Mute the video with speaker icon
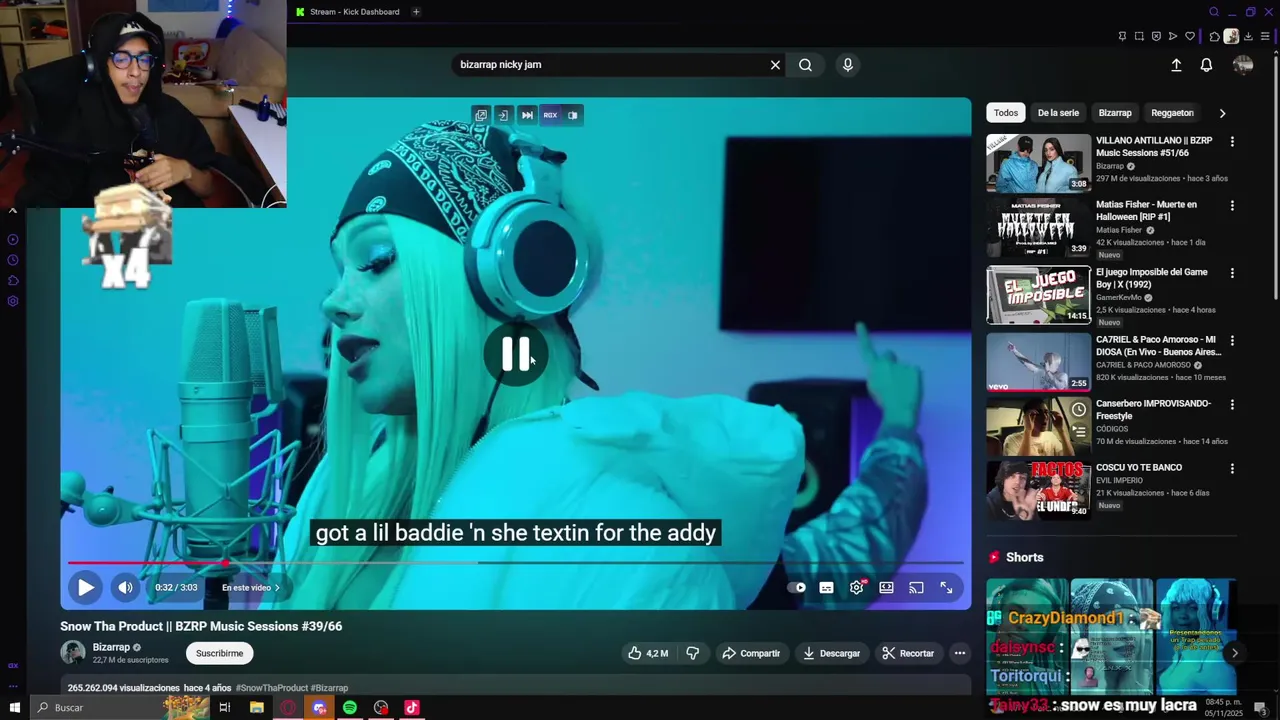The width and height of the screenshot is (1280, 720). point(125,588)
